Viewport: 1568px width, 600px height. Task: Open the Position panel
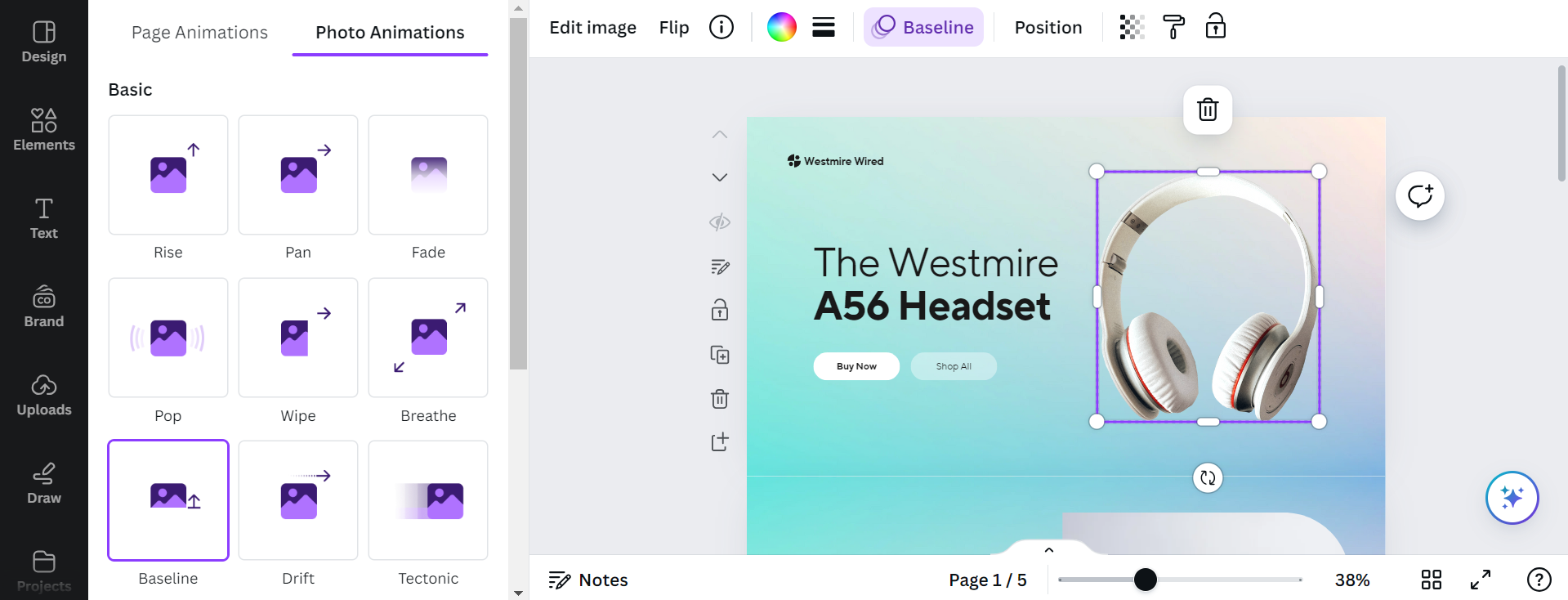point(1048,28)
